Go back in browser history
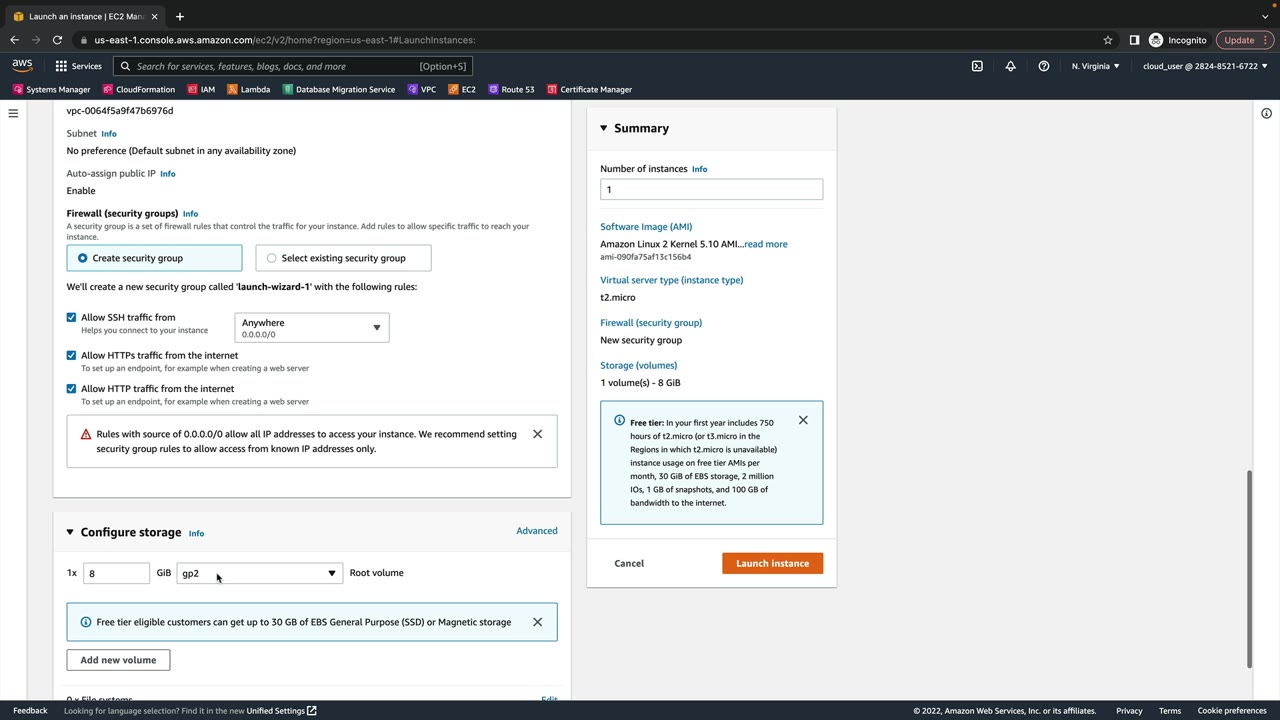The width and height of the screenshot is (1280, 720). (14, 40)
